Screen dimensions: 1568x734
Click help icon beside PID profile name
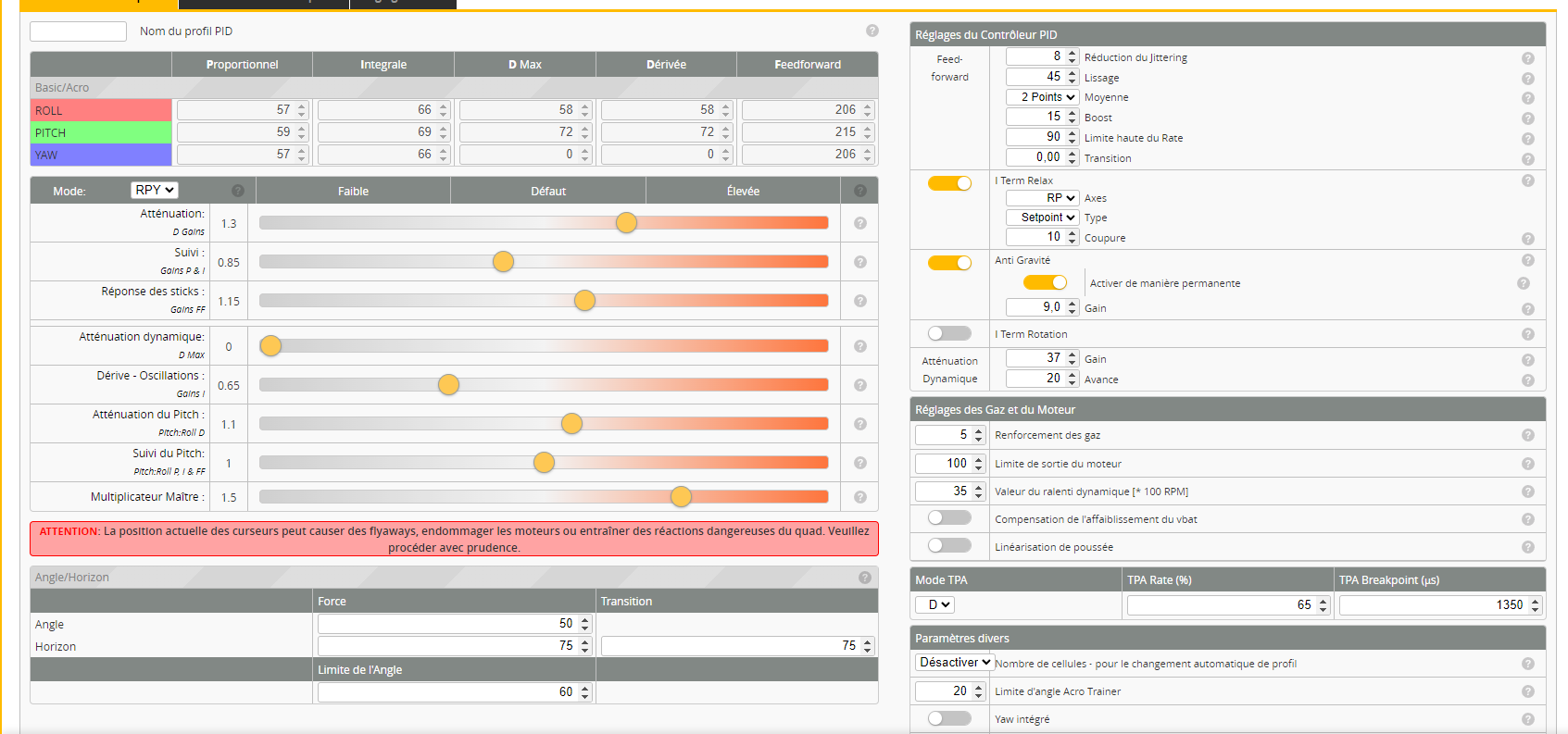pyautogui.click(x=872, y=31)
